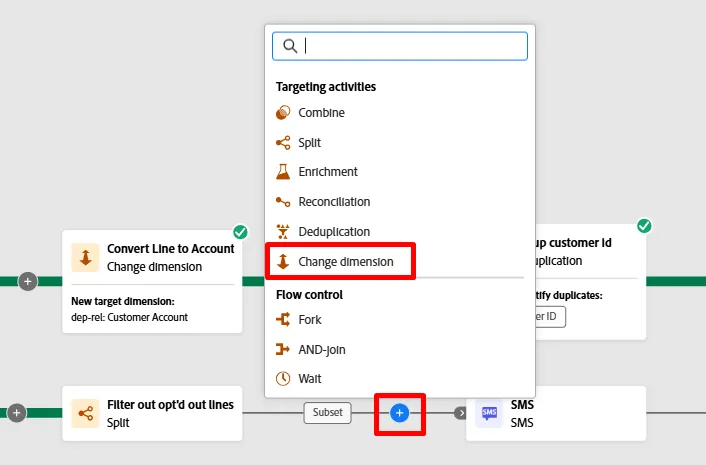This screenshot has height=465, width=706.
Task: Open the SMS delivery activity icon
Action: (489, 413)
